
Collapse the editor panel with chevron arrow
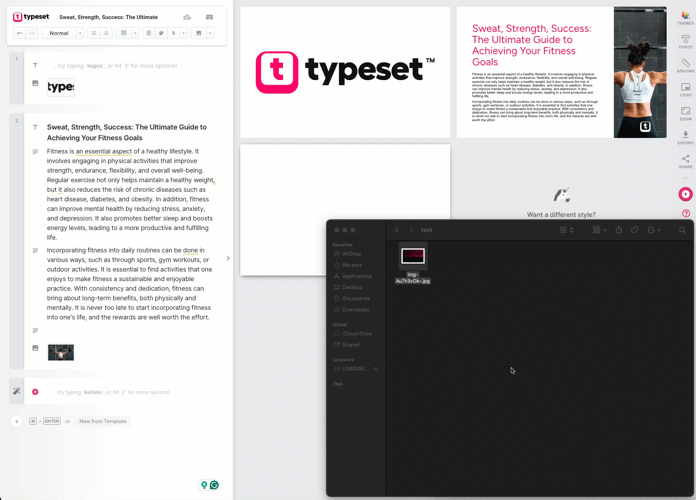(228, 258)
